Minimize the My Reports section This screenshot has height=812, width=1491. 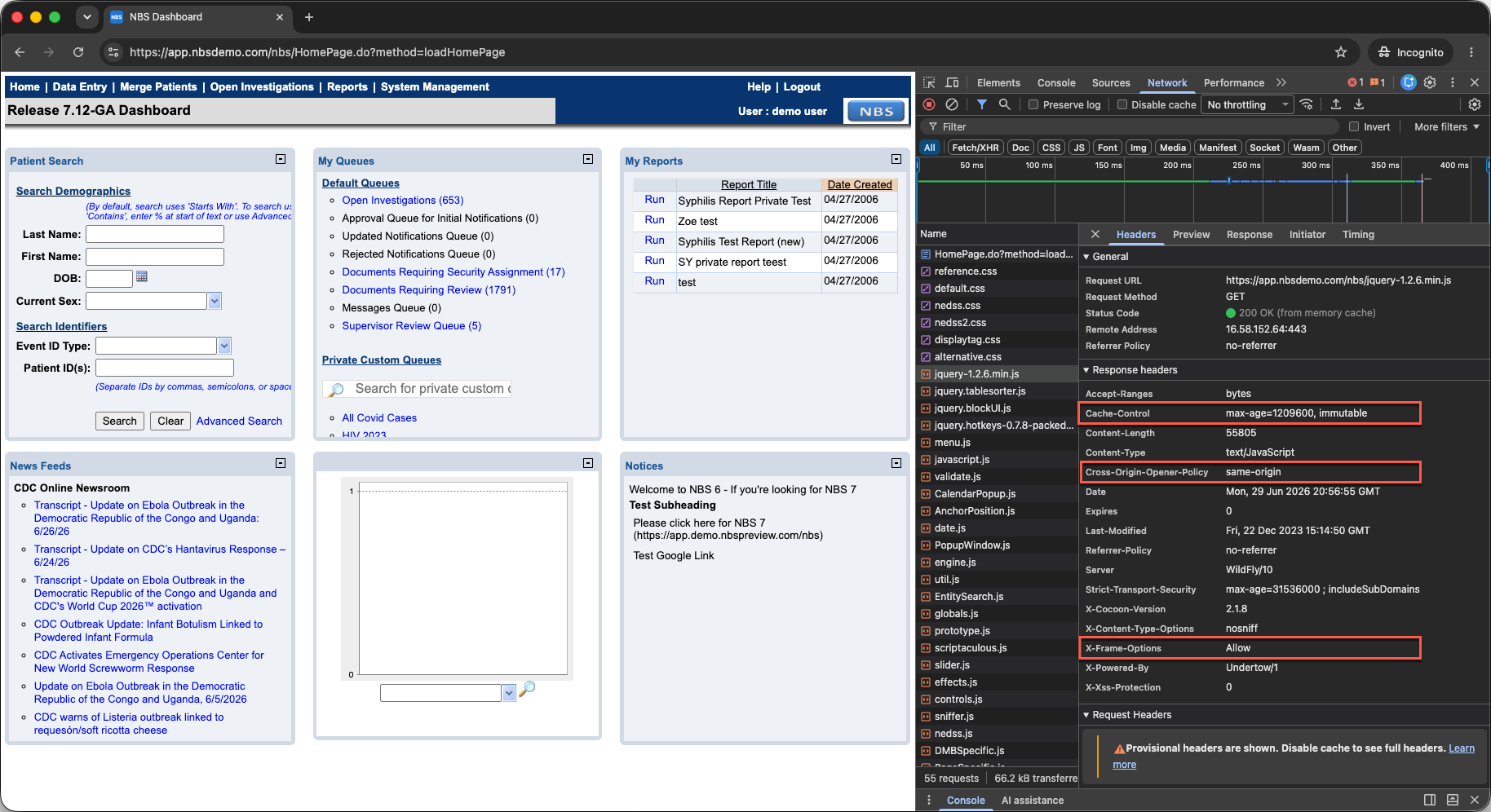896,160
